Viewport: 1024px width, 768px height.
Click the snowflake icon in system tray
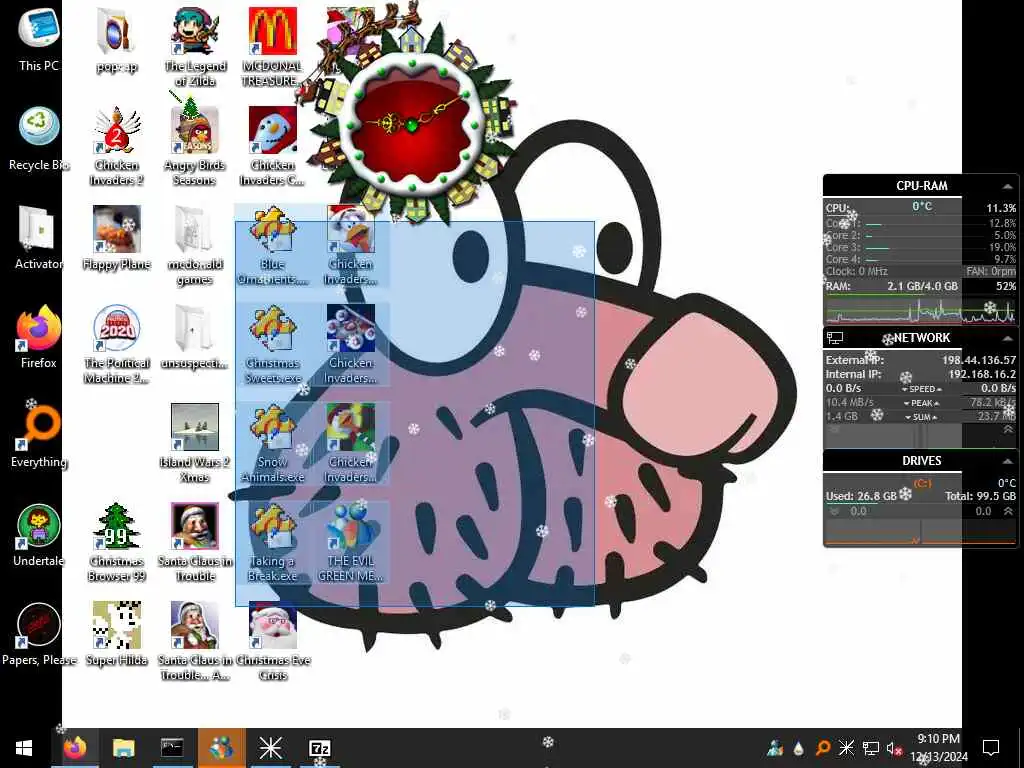click(846, 748)
